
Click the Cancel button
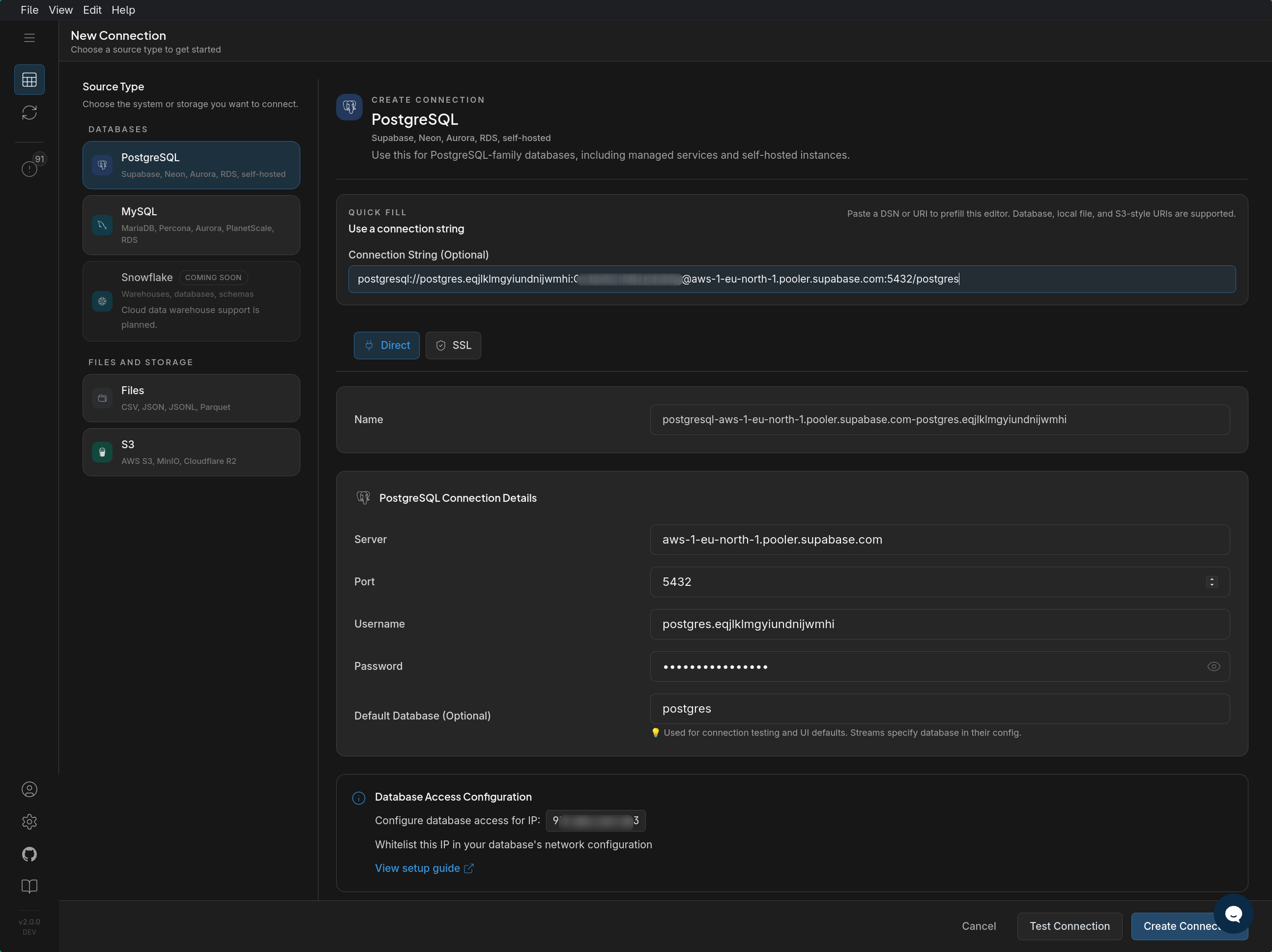coord(979,925)
